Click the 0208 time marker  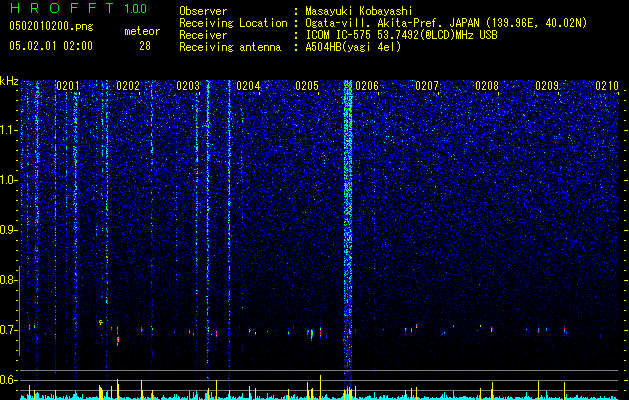pos(487,86)
